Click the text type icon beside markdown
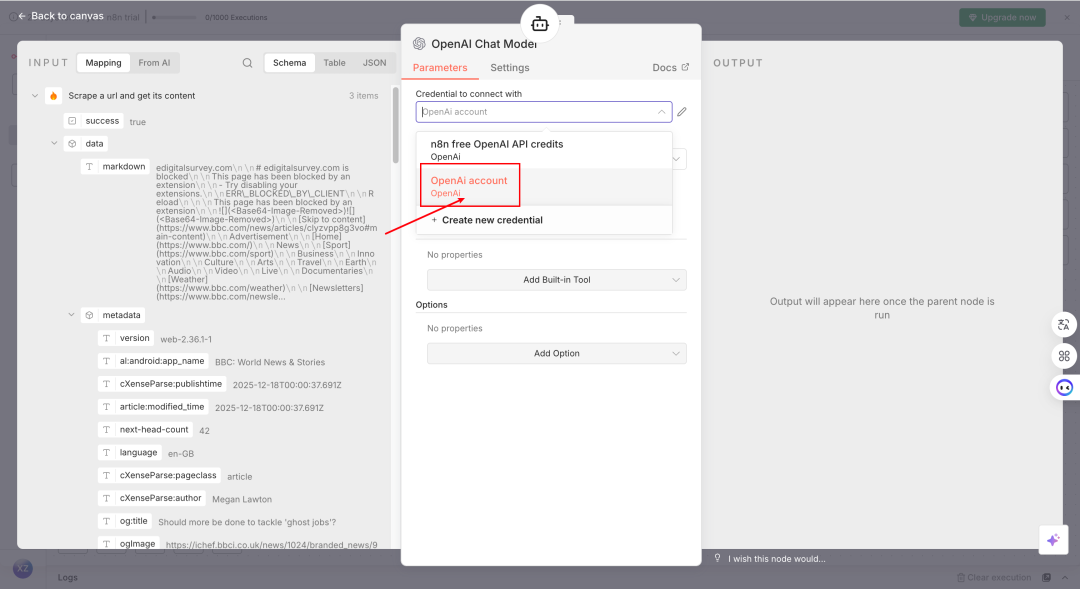 tap(90, 167)
